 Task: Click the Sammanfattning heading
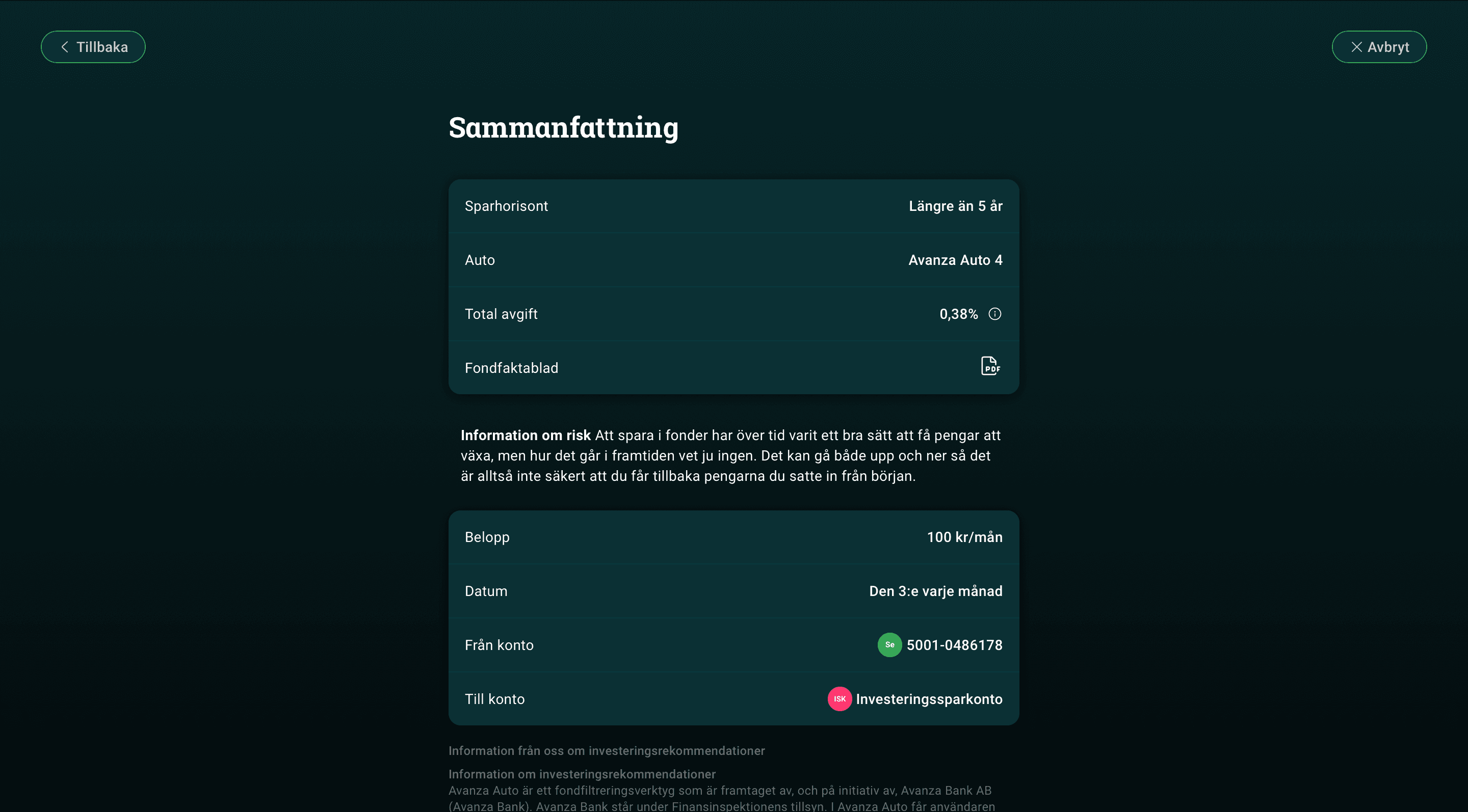(x=563, y=127)
